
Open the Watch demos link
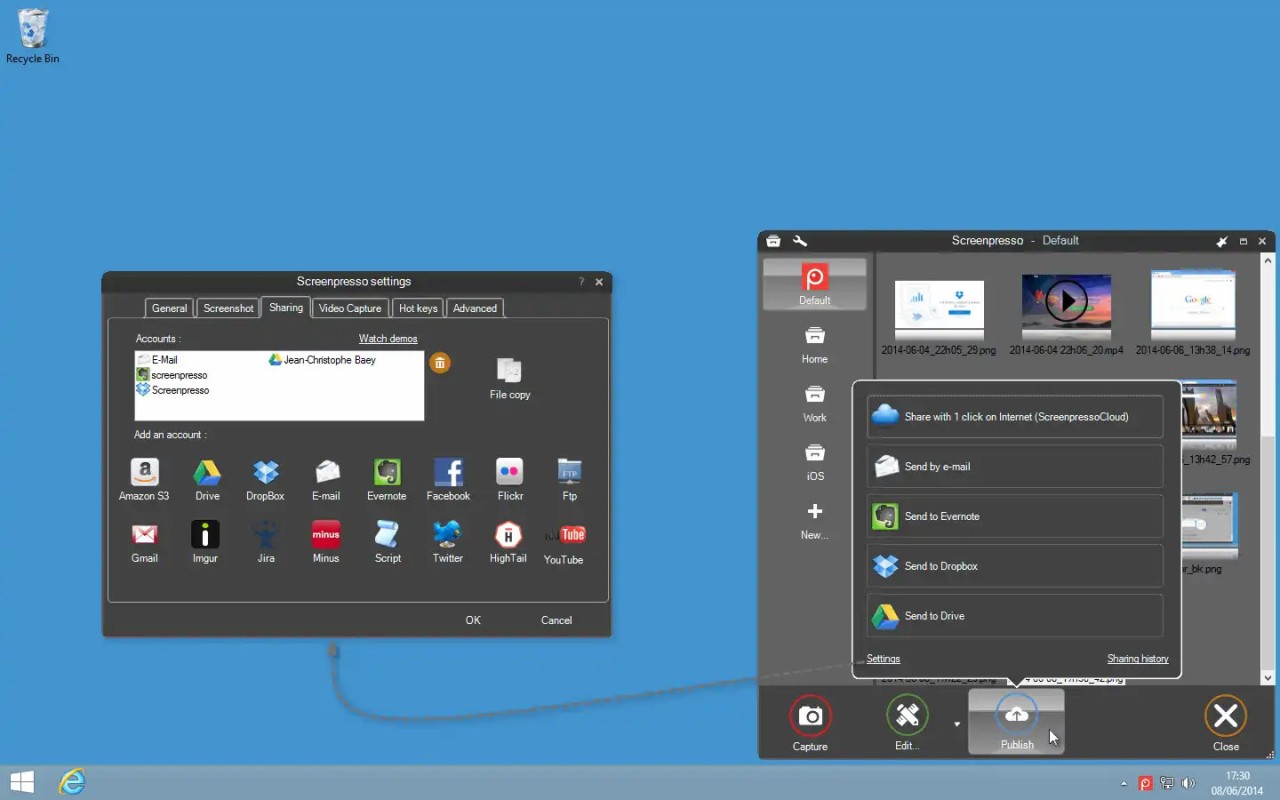(388, 338)
